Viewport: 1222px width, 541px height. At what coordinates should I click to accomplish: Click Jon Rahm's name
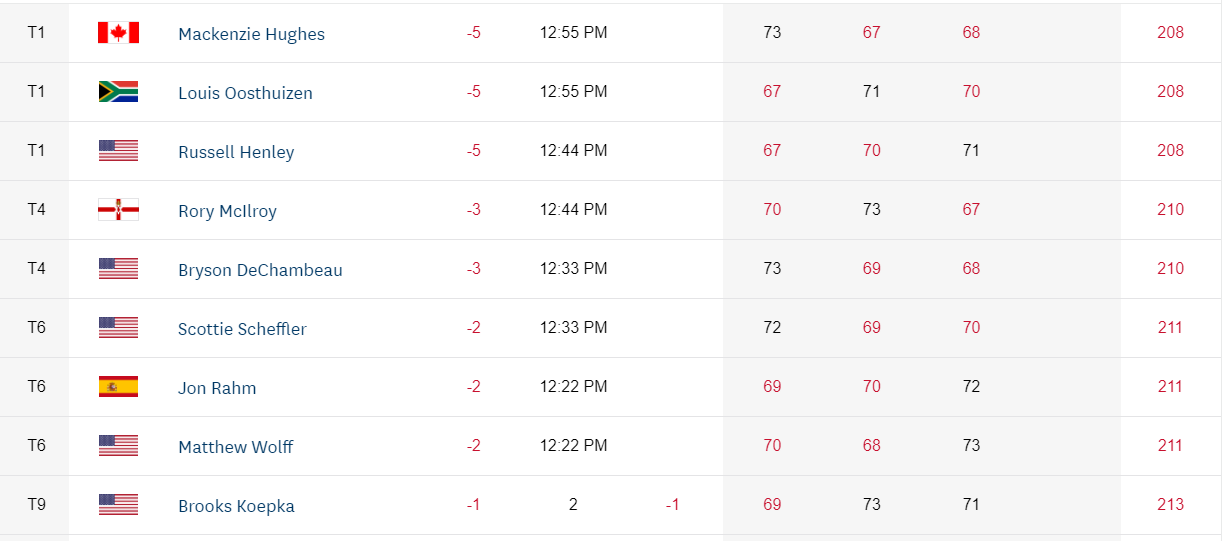tap(217, 388)
